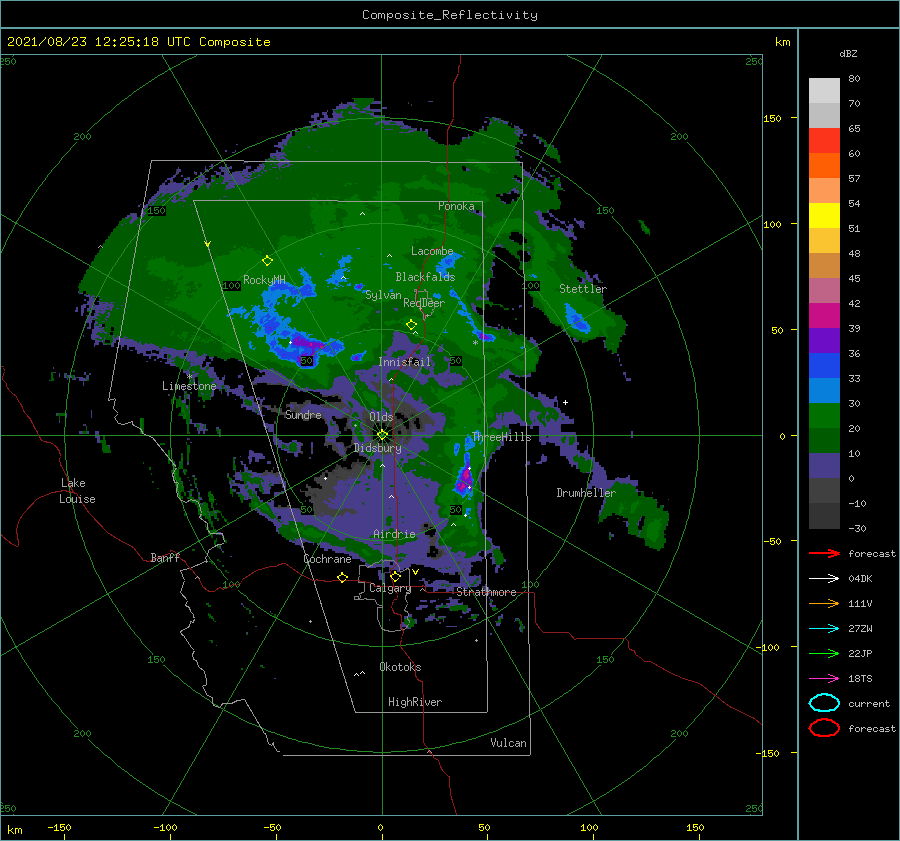Click the 18TS legend label
This screenshot has height=841, width=900.
pyautogui.click(x=860, y=679)
